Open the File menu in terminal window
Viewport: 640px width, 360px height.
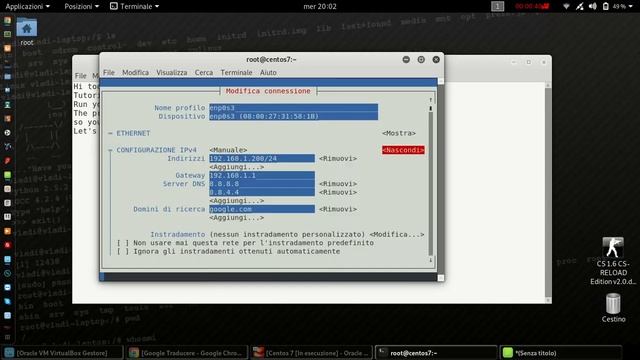(109, 72)
